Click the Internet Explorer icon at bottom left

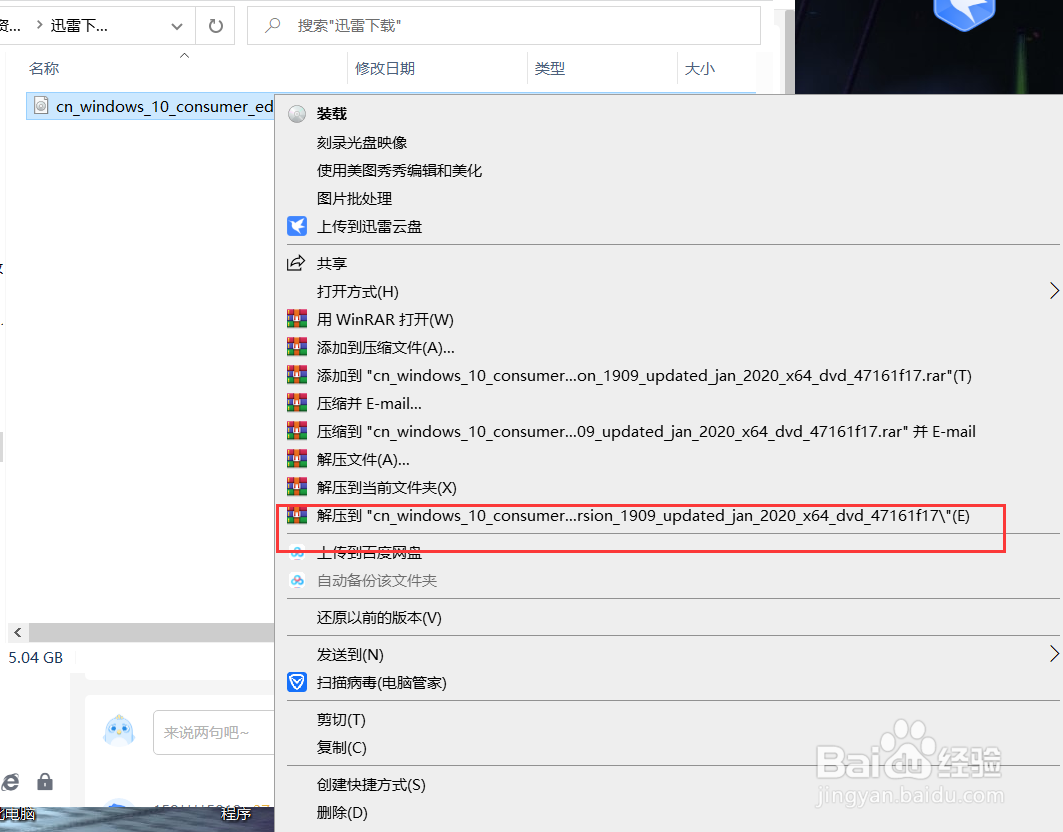(x=10, y=783)
